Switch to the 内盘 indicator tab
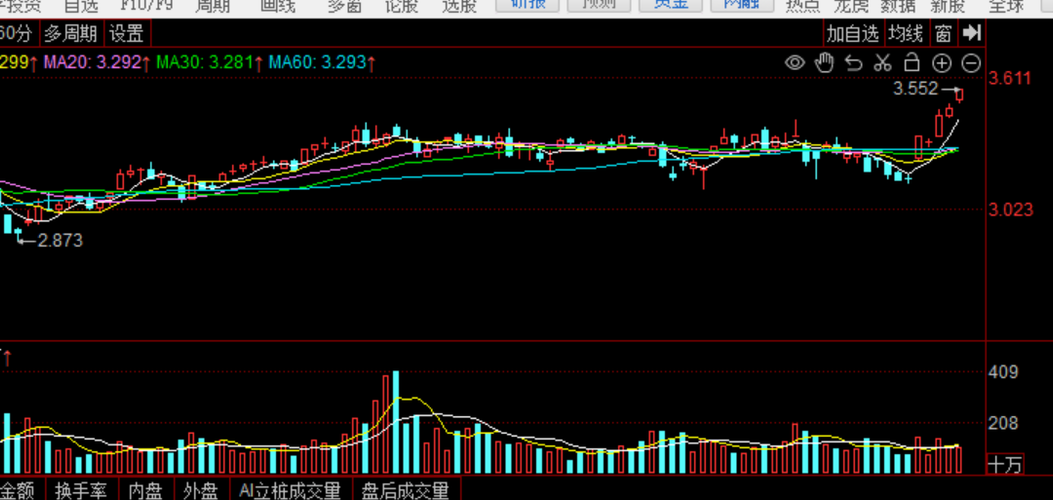Image resolution: width=1053 pixels, height=500 pixels. pos(145,491)
